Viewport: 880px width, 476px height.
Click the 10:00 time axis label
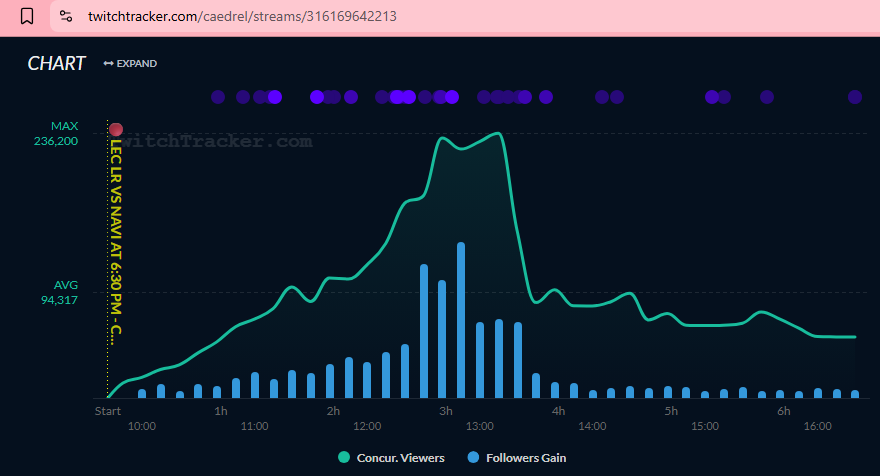(x=142, y=426)
